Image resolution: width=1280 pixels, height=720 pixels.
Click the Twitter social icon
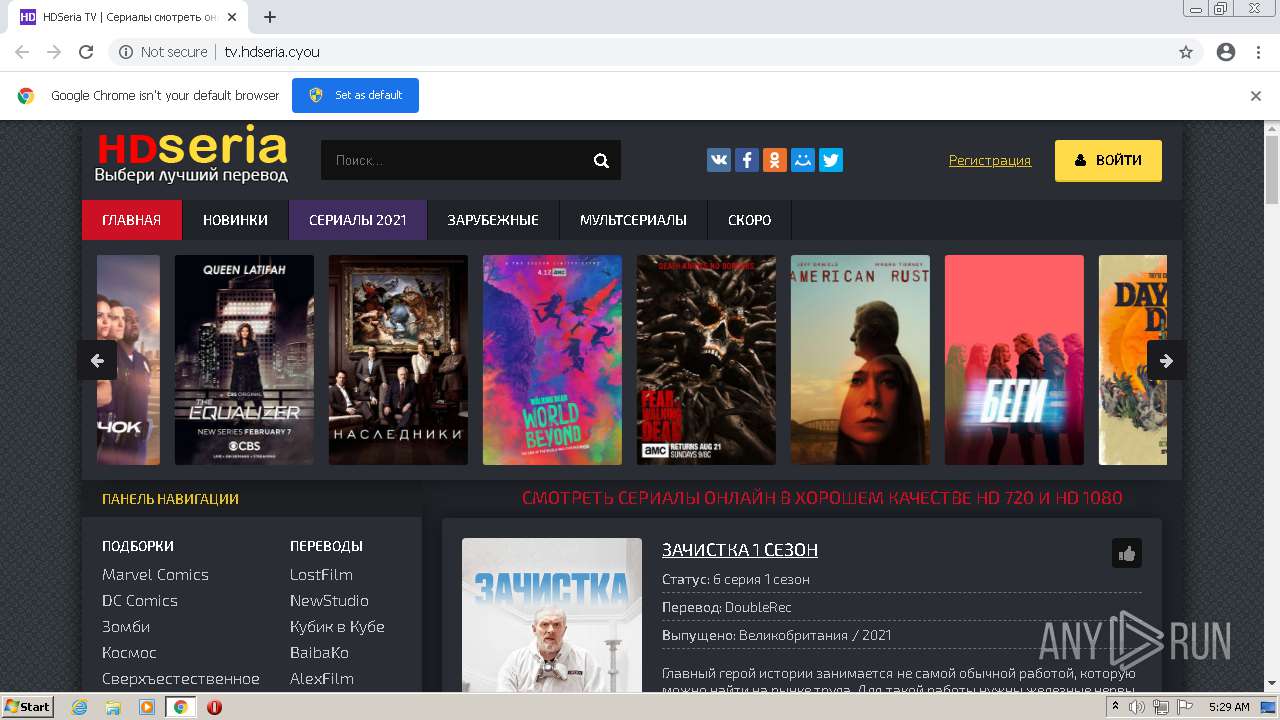click(831, 160)
